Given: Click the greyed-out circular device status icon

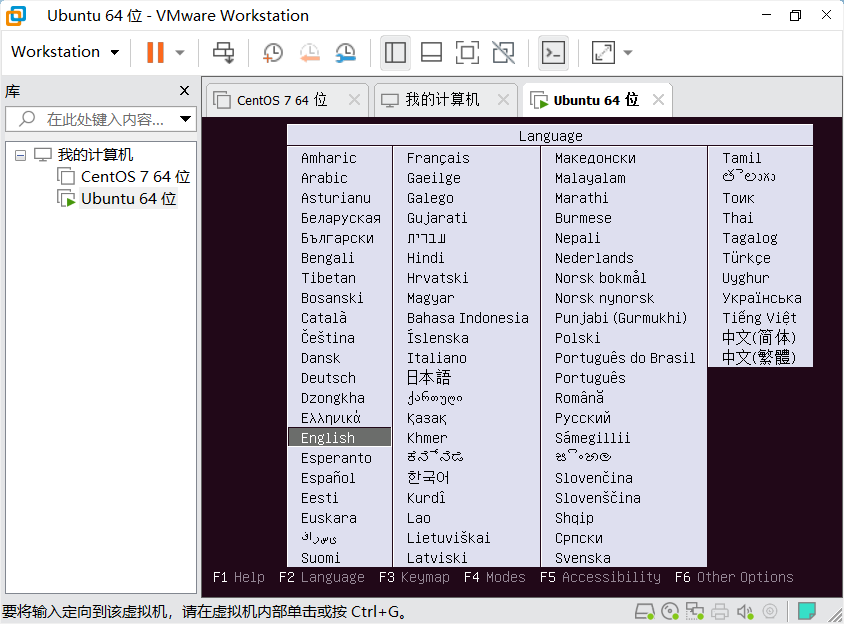Looking at the screenshot, I should (770, 611).
